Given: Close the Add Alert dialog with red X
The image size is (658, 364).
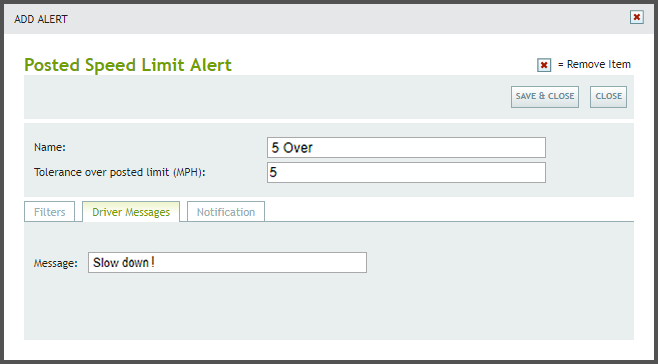Looking at the screenshot, I should click(637, 17).
